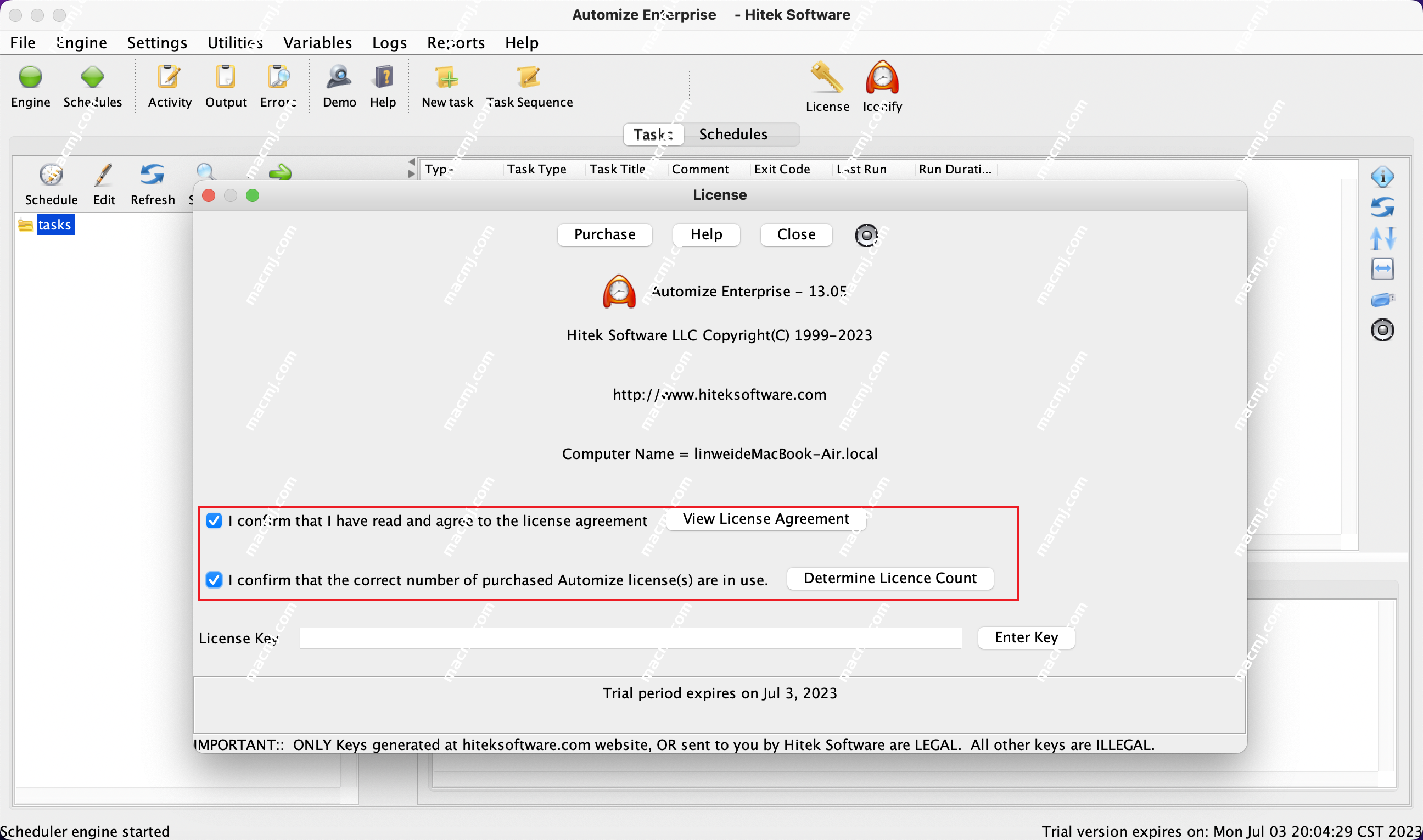Switch to the Tasks tab
1423x840 pixels.
pyautogui.click(x=653, y=134)
